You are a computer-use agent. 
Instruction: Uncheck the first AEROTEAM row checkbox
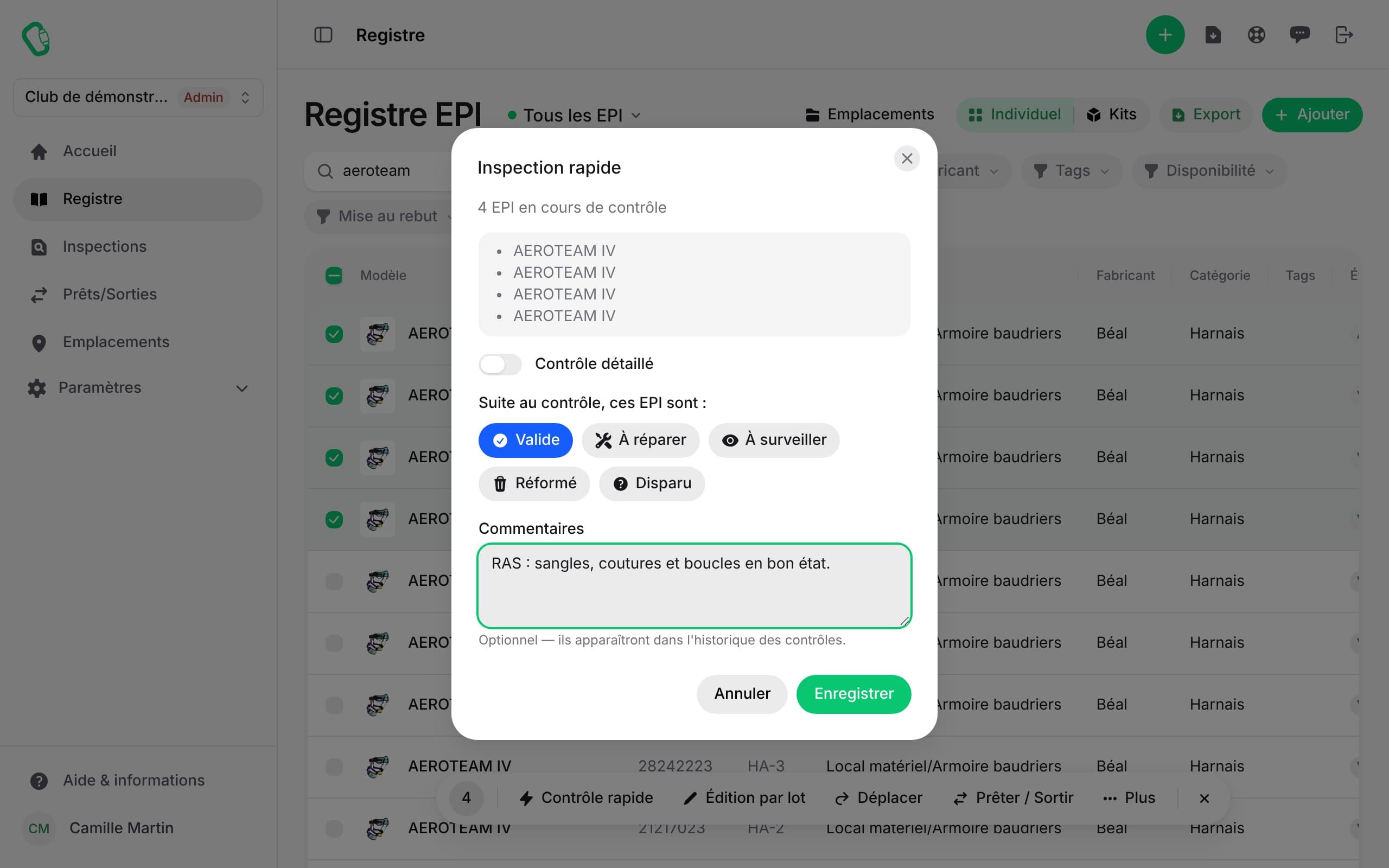(334, 334)
